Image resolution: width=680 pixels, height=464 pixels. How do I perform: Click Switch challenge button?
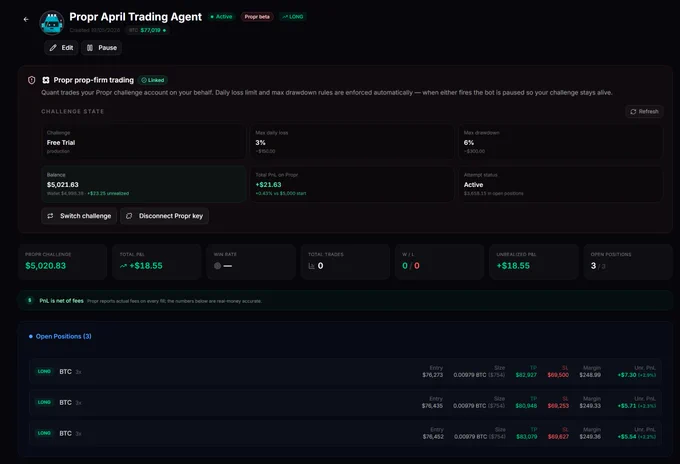(x=79, y=216)
